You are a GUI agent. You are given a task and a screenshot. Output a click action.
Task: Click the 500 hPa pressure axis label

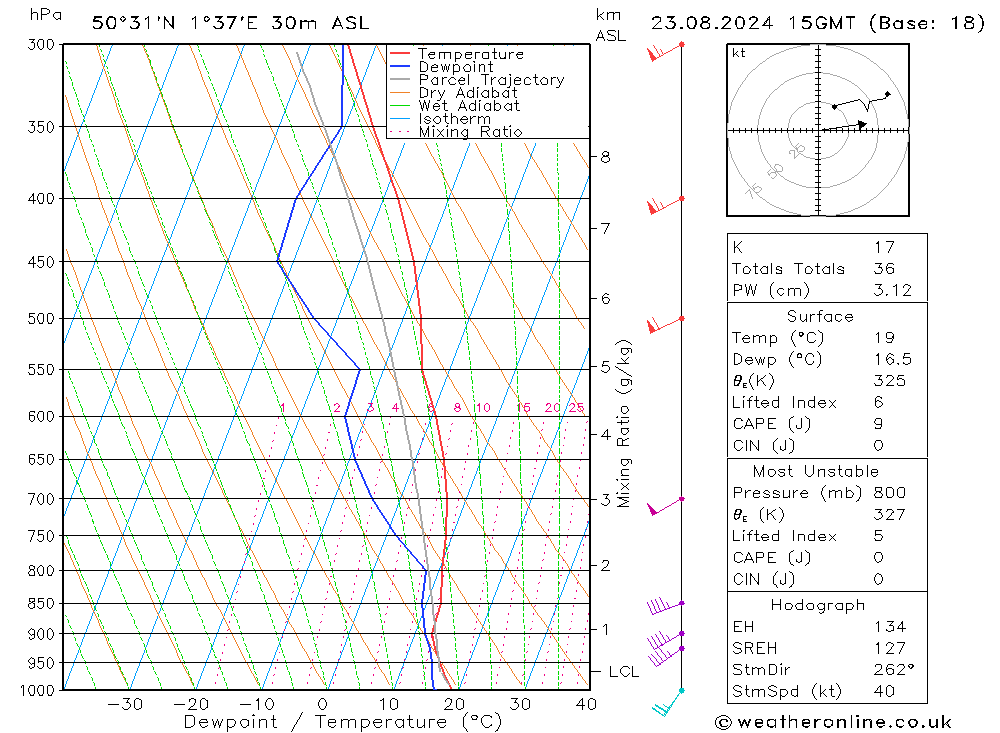click(41, 318)
